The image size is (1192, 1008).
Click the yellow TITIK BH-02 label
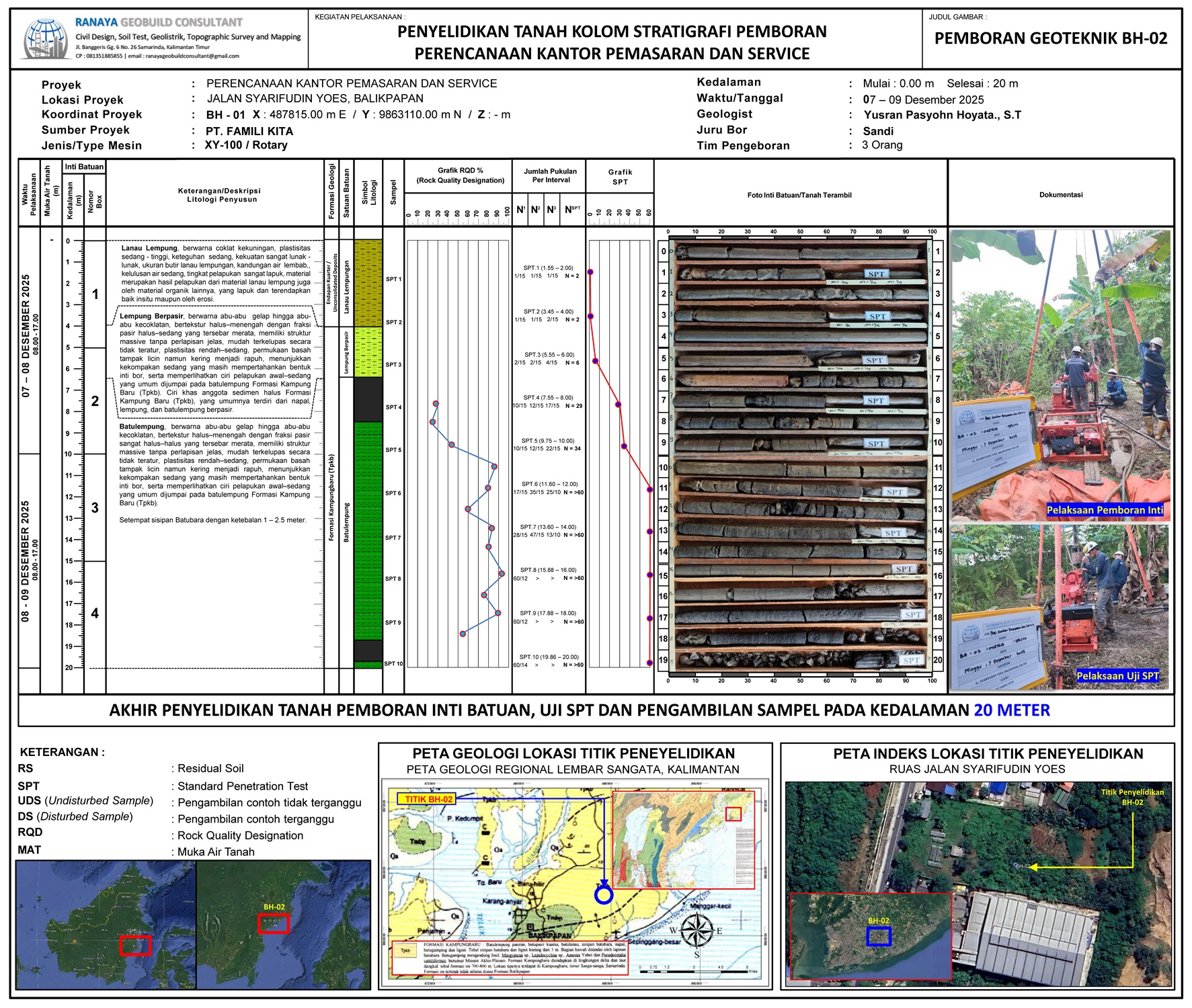(429, 799)
